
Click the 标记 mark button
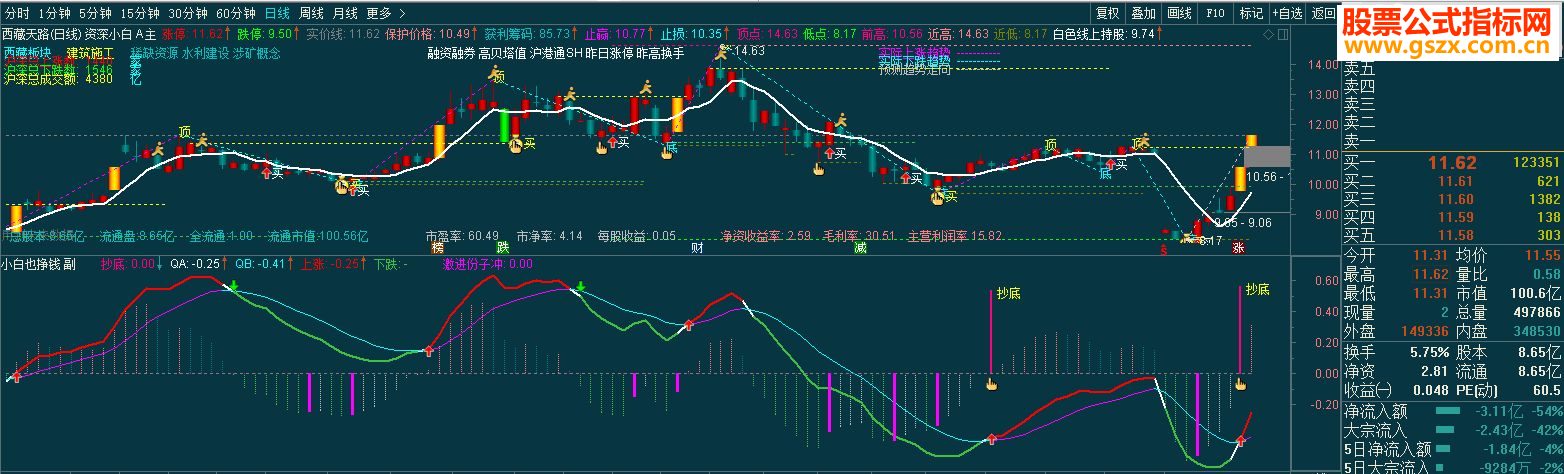1251,13
